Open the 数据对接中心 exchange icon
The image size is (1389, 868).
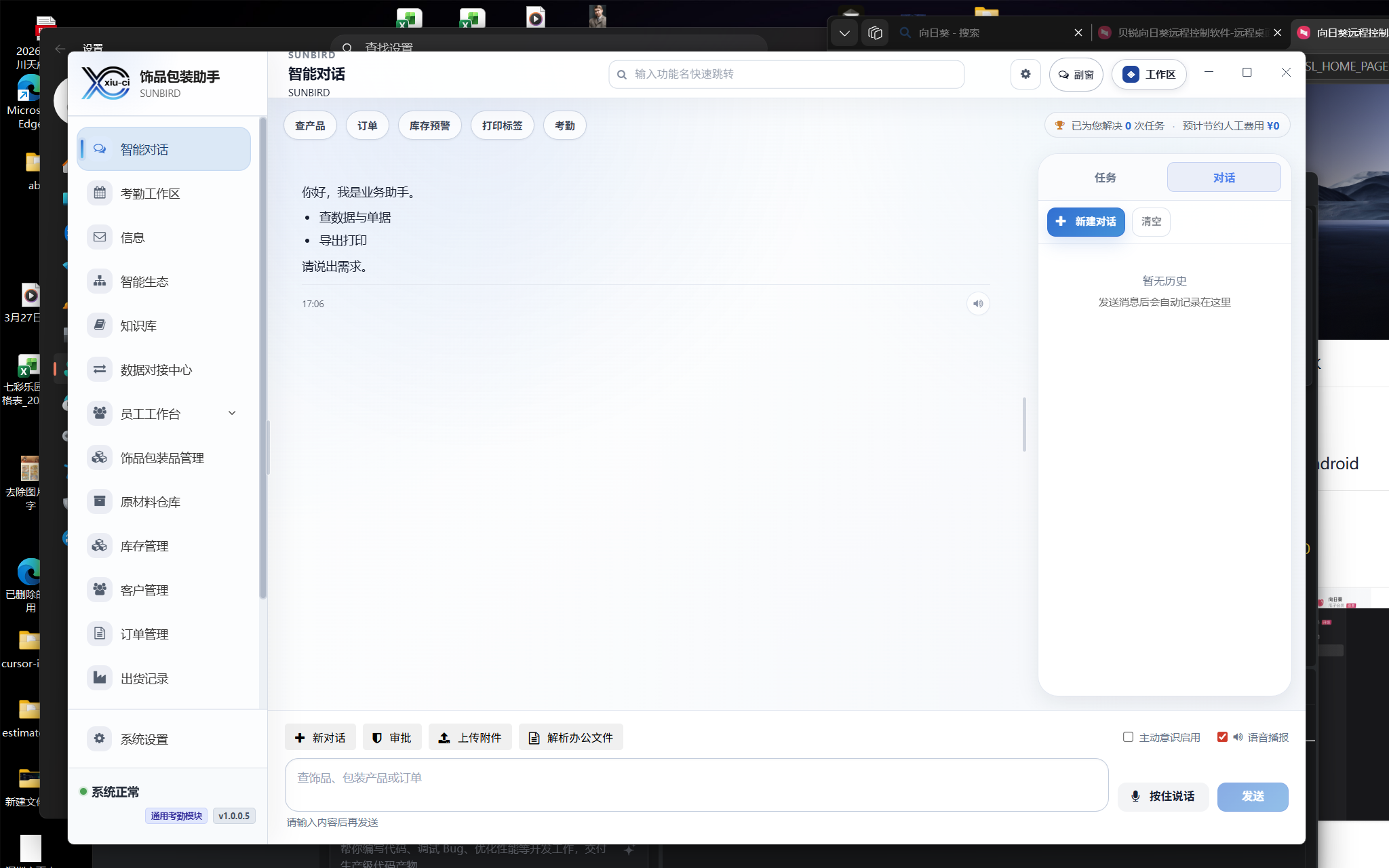click(x=100, y=369)
